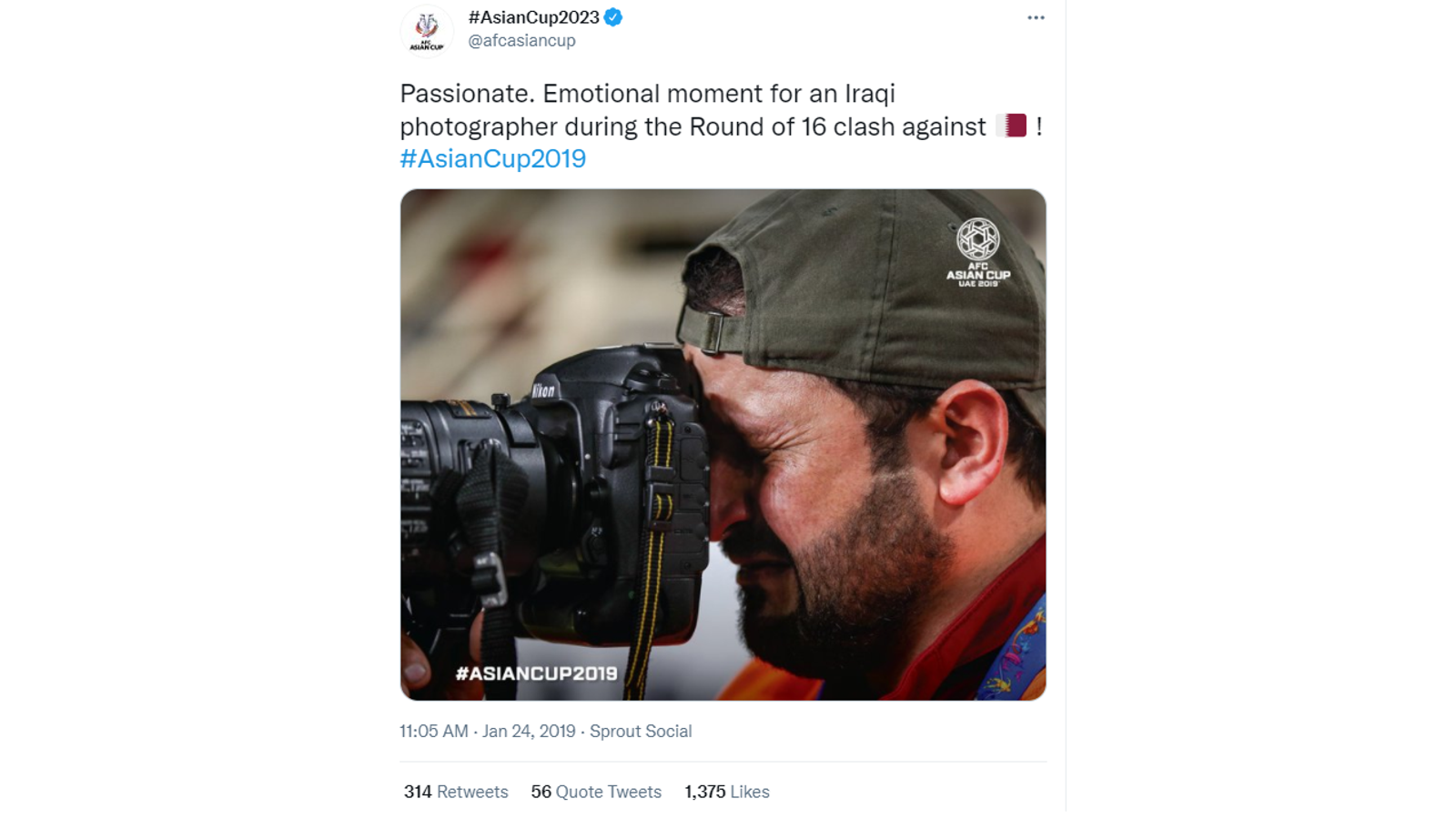View the 56 Quote Tweets list
Viewport: 1456px width, 819px height.
point(596,792)
